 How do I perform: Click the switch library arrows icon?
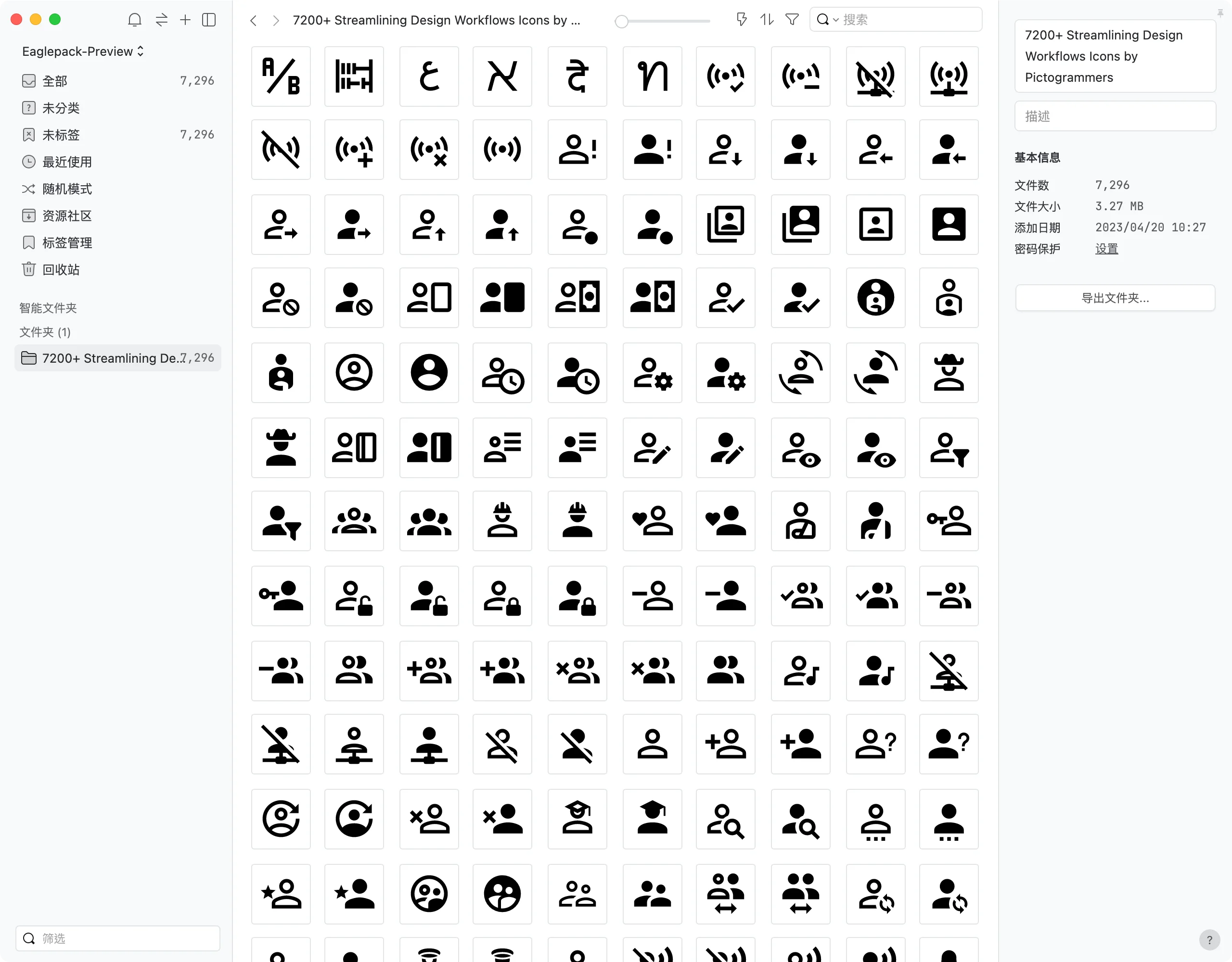point(161,20)
